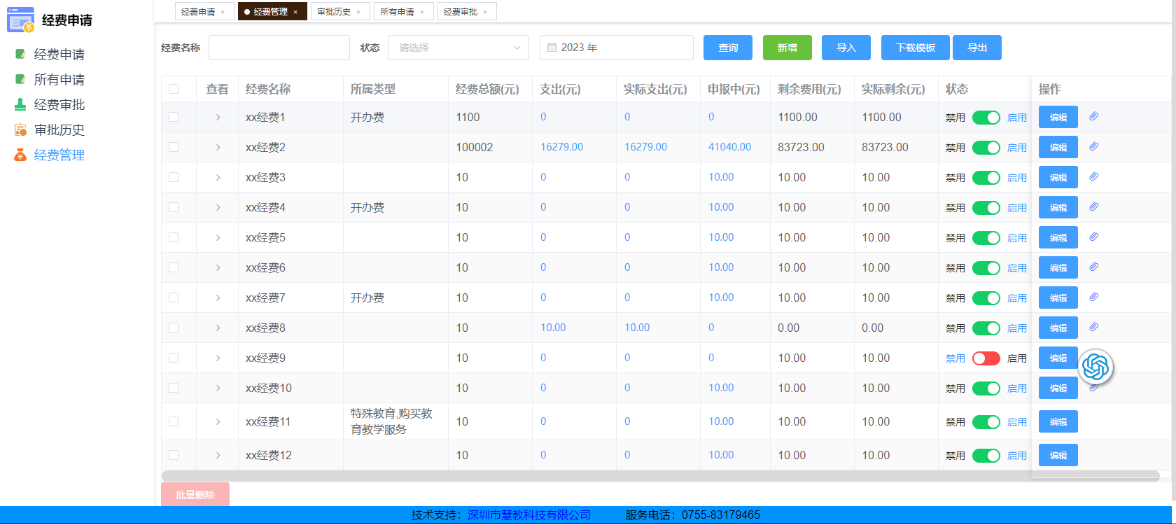The height and width of the screenshot is (524, 1176).
Task: Disable xx经费1 with its status switch
Action: [x=986, y=117]
